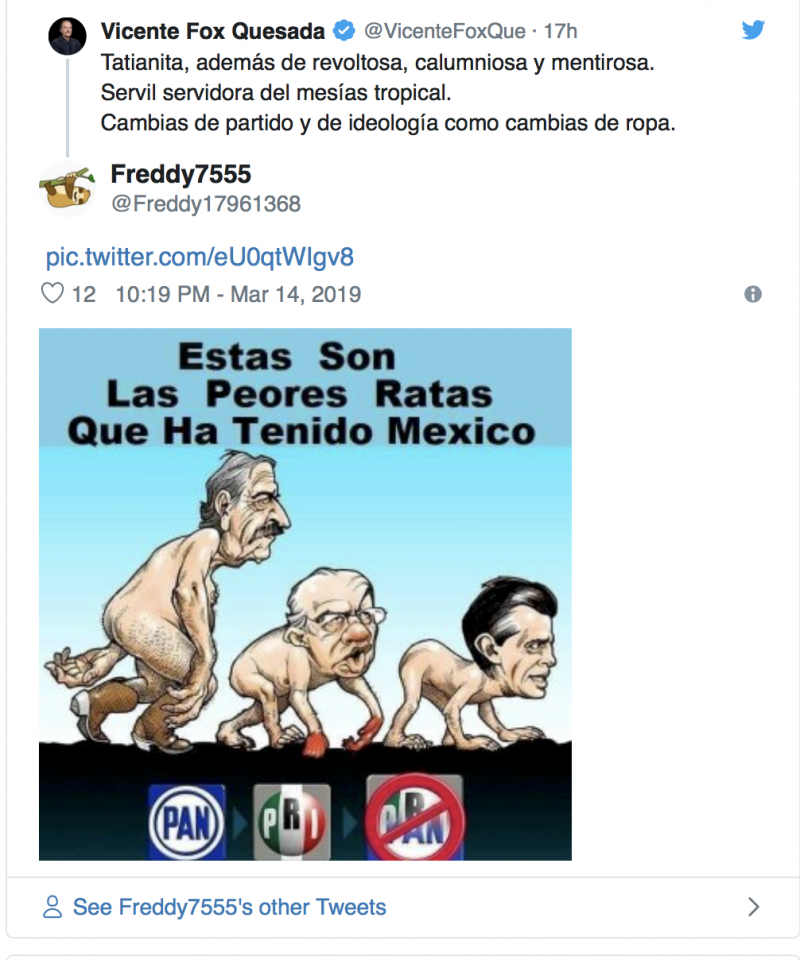Image resolution: width=800 pixels, height=960 pixels.
Task: Open the cartoon image in the tweet
Action: pyautogui.click(x=305, y=594)
